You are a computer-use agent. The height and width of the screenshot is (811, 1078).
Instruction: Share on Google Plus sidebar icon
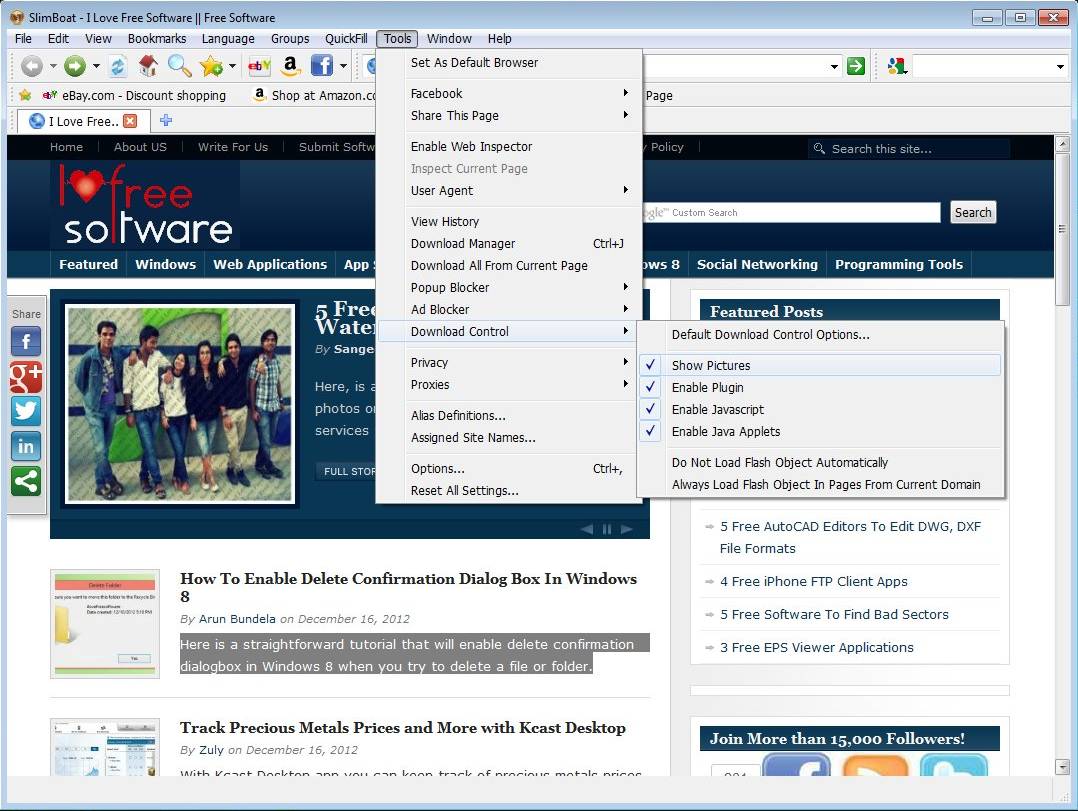pos(25,377)
